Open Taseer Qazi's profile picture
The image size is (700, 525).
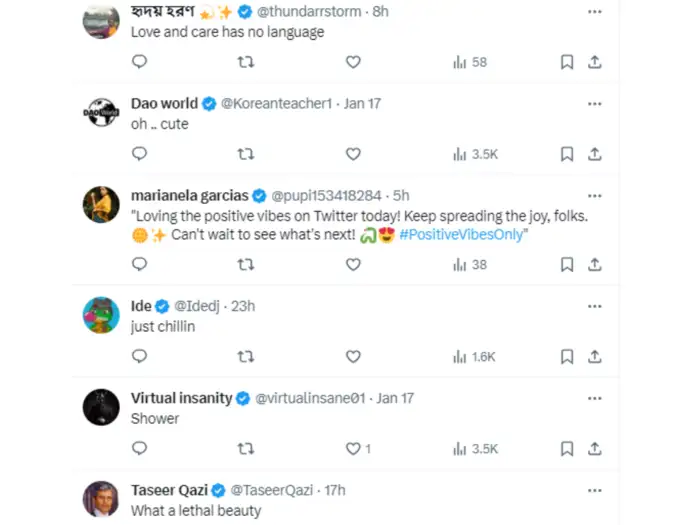tap(101, 499)
